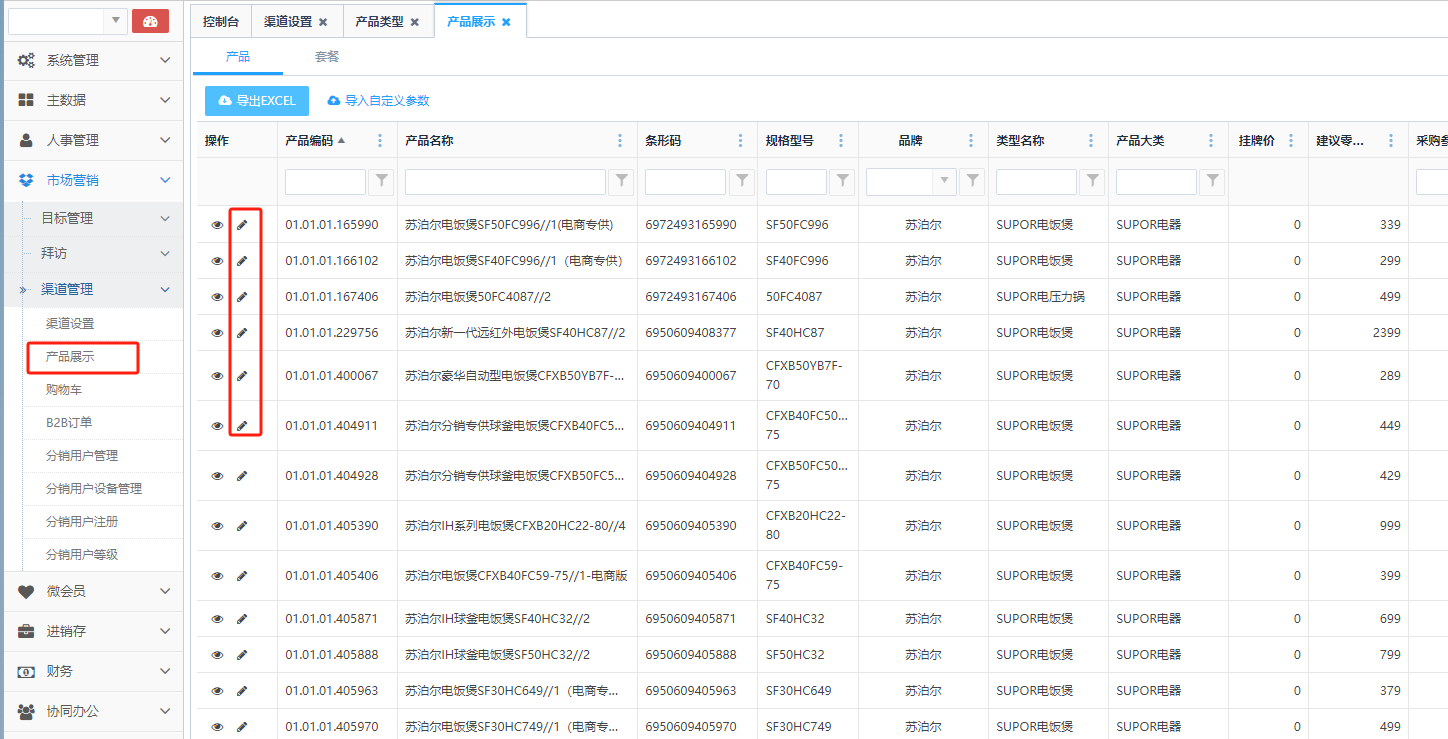This screenshot has height=739, width=1448.
Task: Click filter funnel icon for 产品名称 column
Action: click(x=622, y=181)
